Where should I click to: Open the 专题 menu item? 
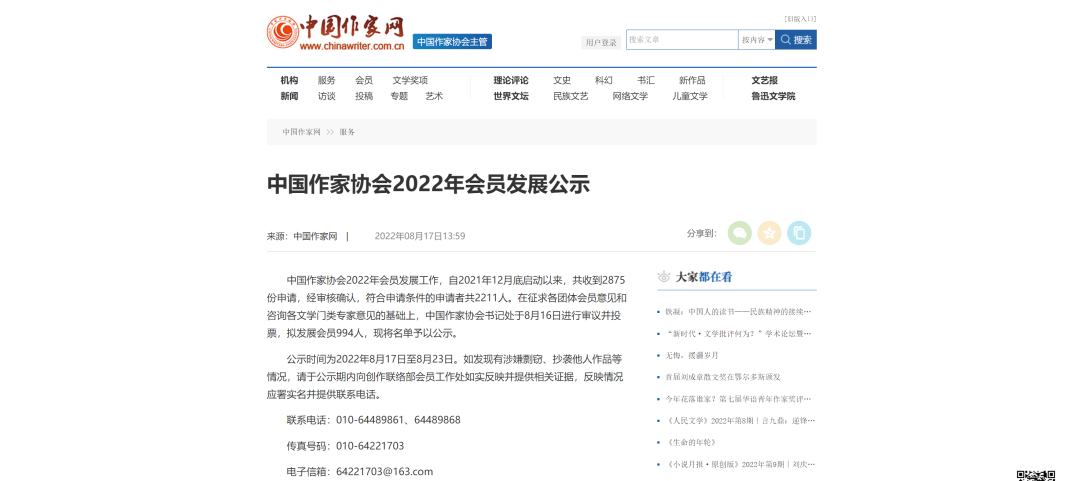(x=399, y=96)
